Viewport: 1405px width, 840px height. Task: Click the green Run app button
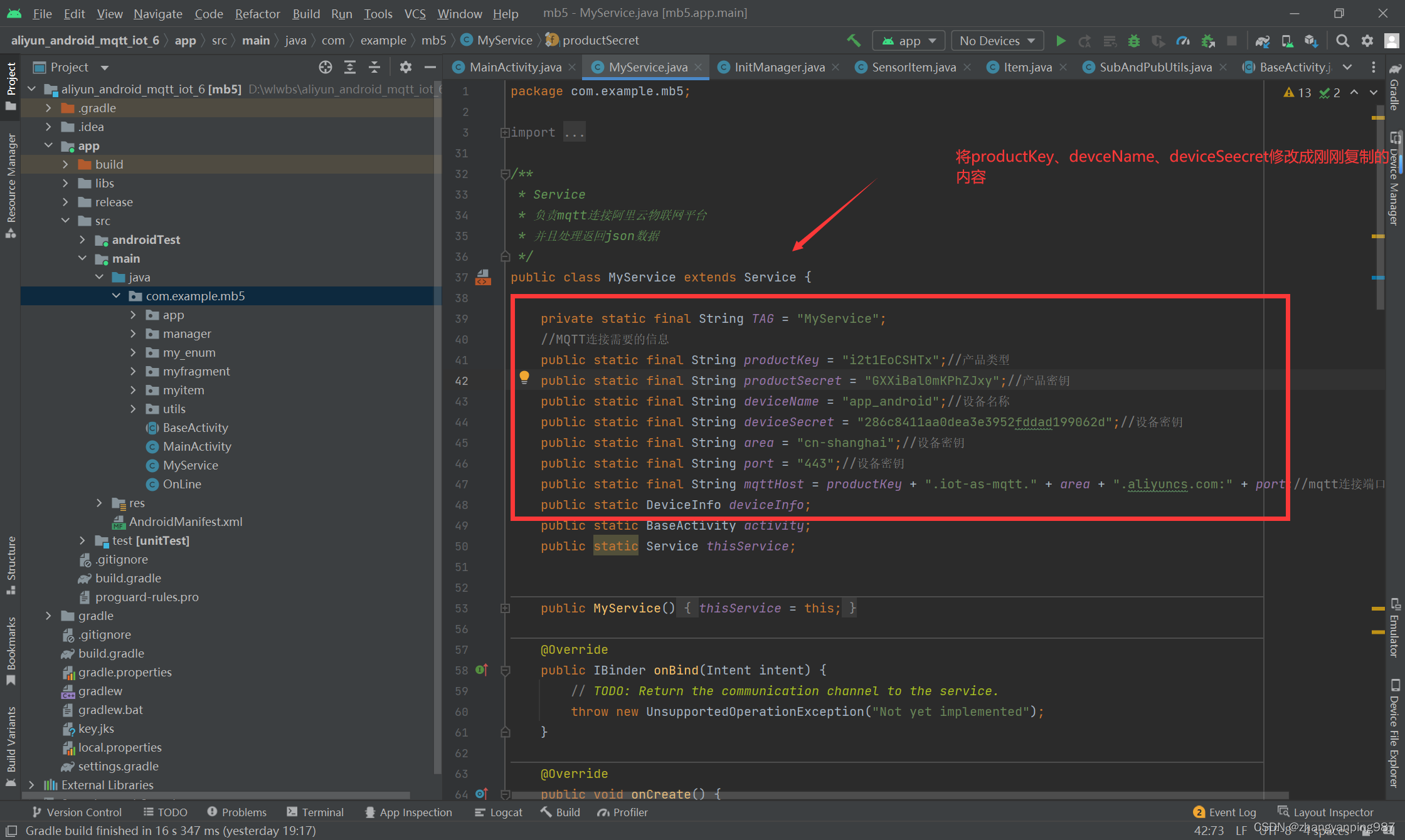[x=1061, y=41]
